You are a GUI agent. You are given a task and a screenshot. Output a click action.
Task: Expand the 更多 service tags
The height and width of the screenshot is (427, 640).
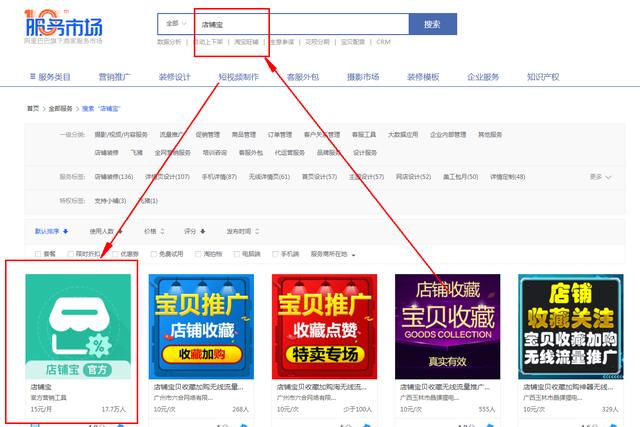(600, 177)
